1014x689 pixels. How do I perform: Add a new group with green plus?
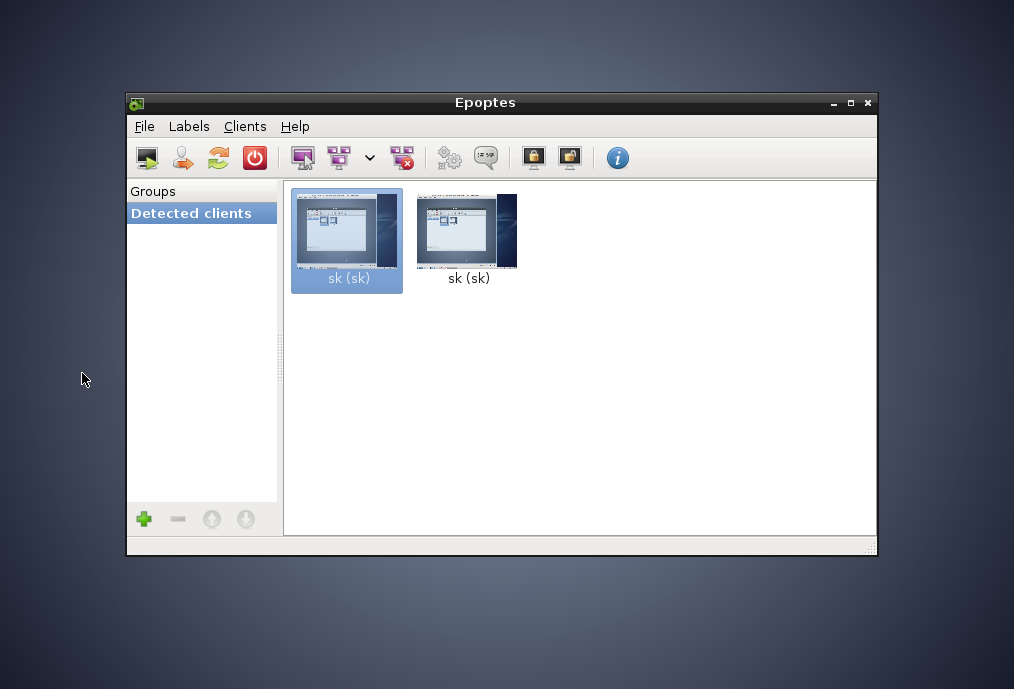tap(144, 519)
